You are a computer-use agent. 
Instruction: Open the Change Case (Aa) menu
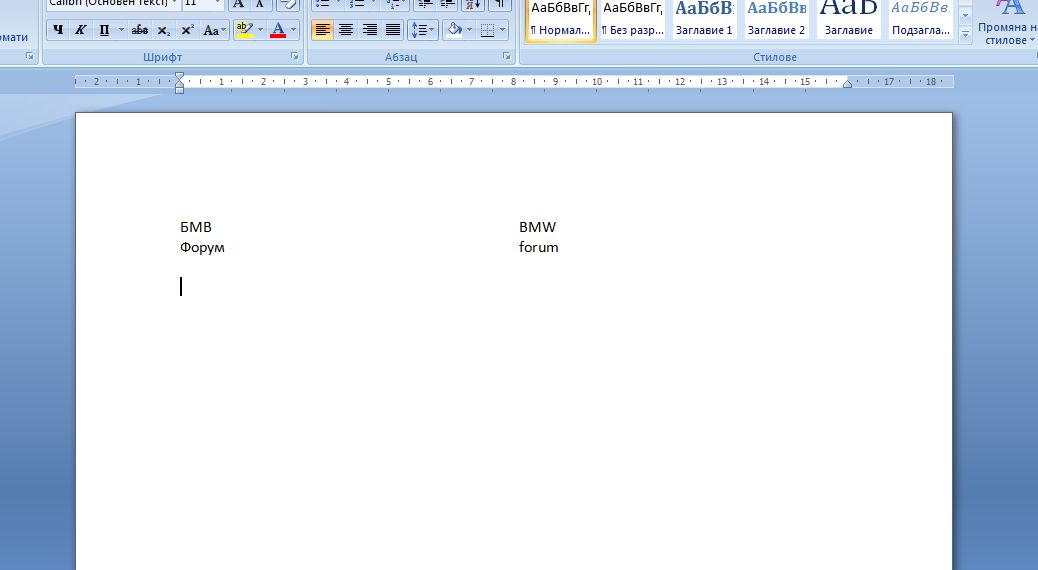click(x=214, y=30)
